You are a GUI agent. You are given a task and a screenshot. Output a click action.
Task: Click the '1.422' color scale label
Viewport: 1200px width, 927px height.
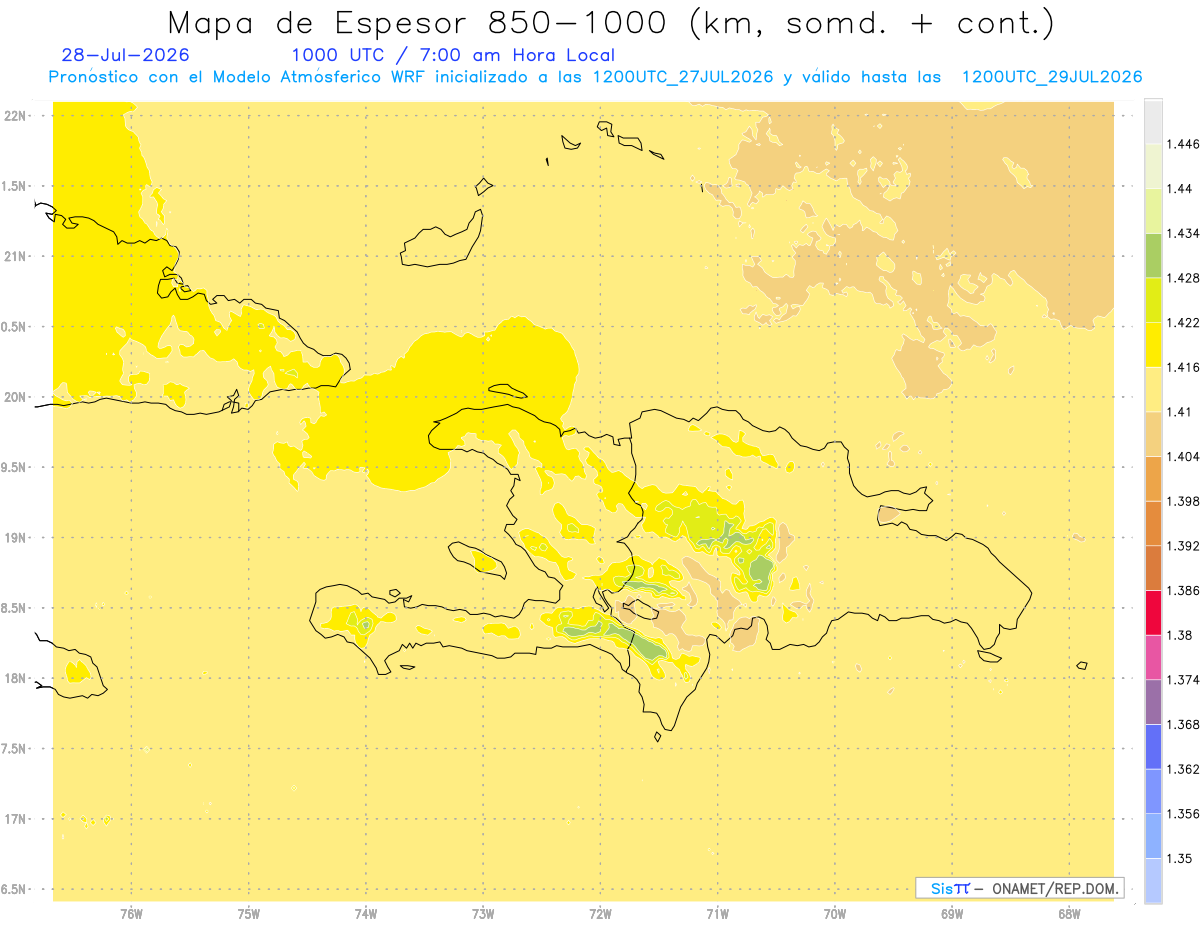pos(1183,322)
